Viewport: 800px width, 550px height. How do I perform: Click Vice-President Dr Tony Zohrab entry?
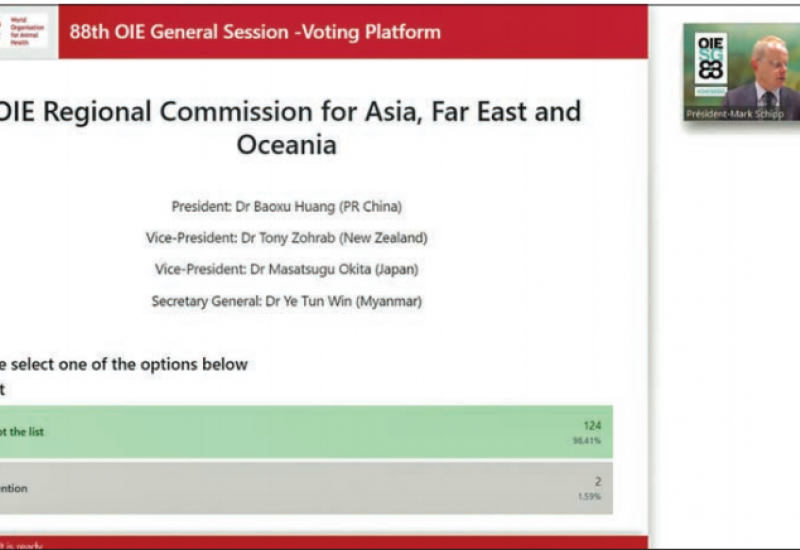click(x=286, y=238)
